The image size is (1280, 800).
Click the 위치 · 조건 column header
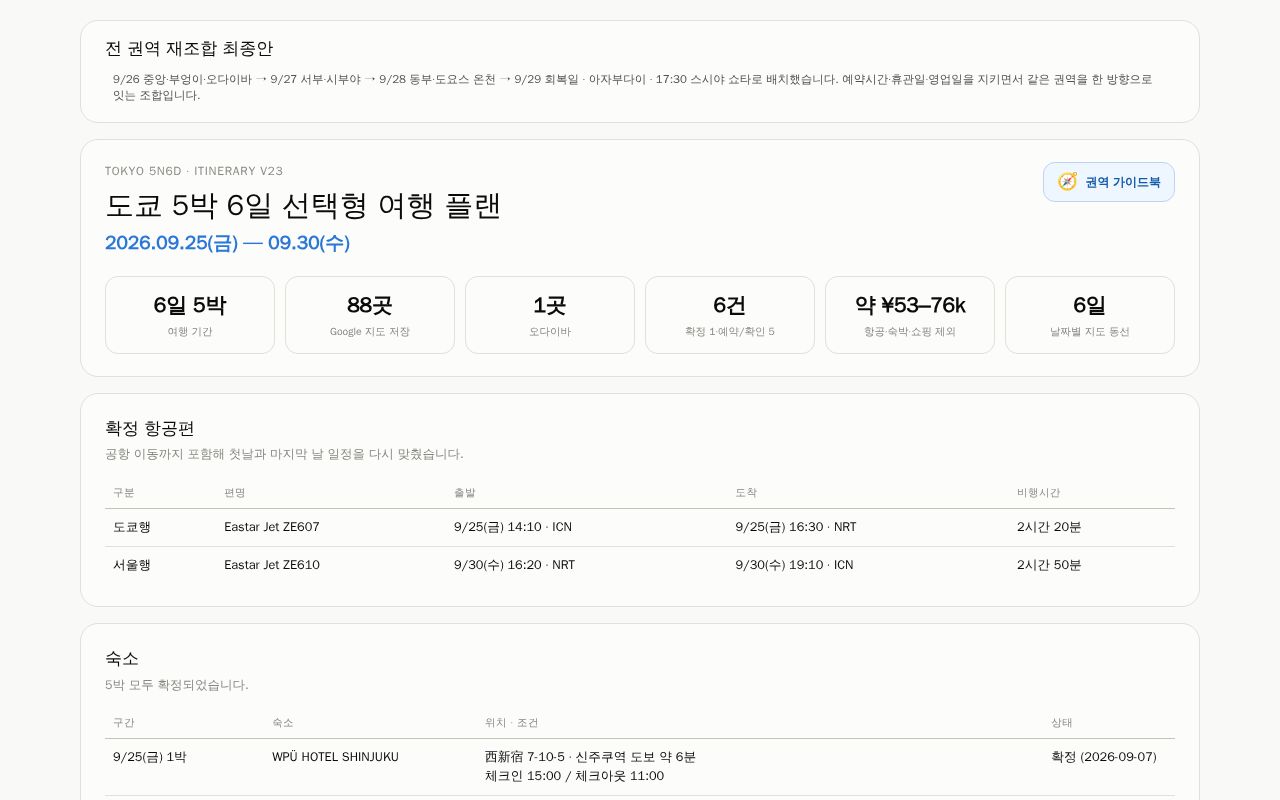tap(512, 723)
